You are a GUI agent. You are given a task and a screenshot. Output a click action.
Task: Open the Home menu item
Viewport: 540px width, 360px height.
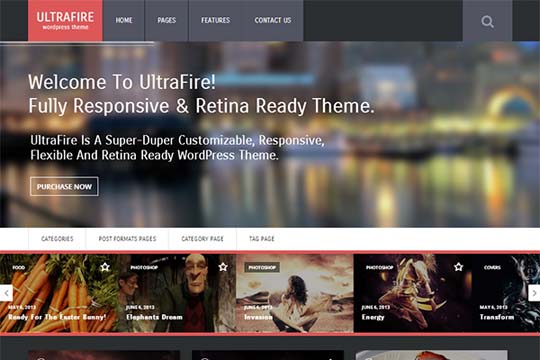pyautogui.click(x=124, y=20)
